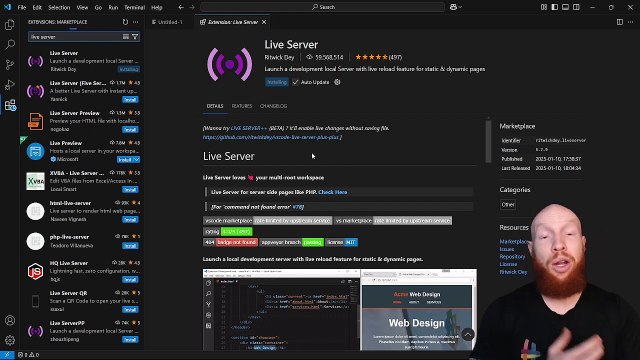Click scroll-to-top arrow on the details page
Screen dimensions: 640x360
[468, 335]
